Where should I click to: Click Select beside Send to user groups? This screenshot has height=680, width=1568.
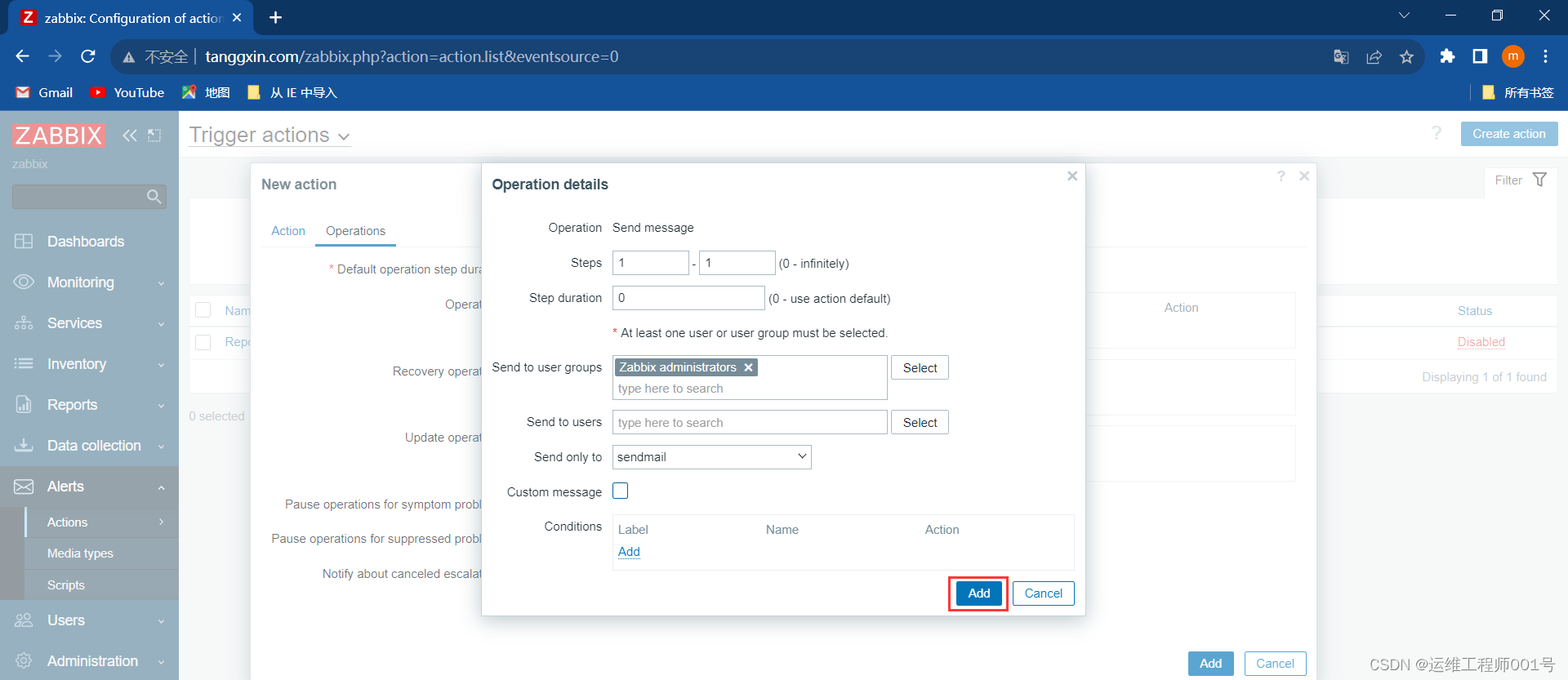click(x=920, y=368)
